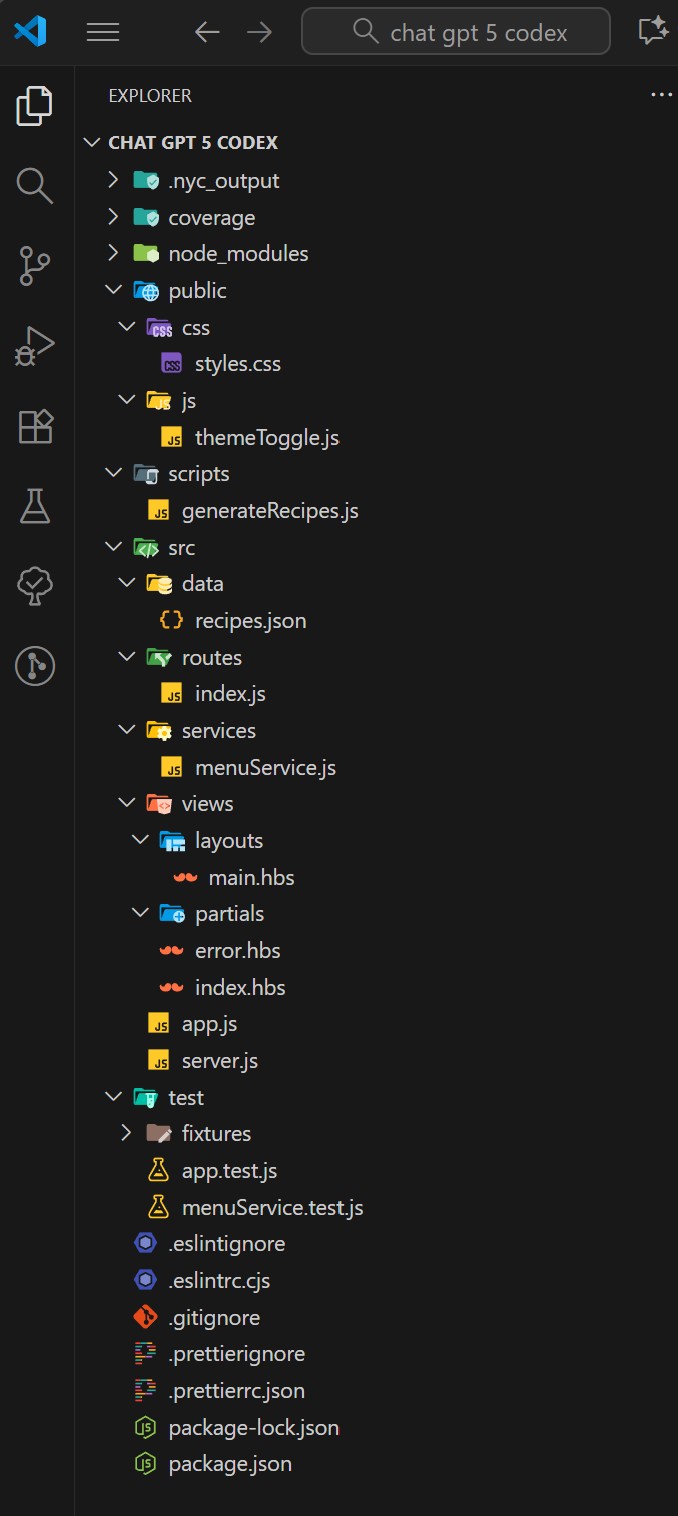Open the Extensions view icon
This screenshot has width=678, height=1516.
(35, 427)
